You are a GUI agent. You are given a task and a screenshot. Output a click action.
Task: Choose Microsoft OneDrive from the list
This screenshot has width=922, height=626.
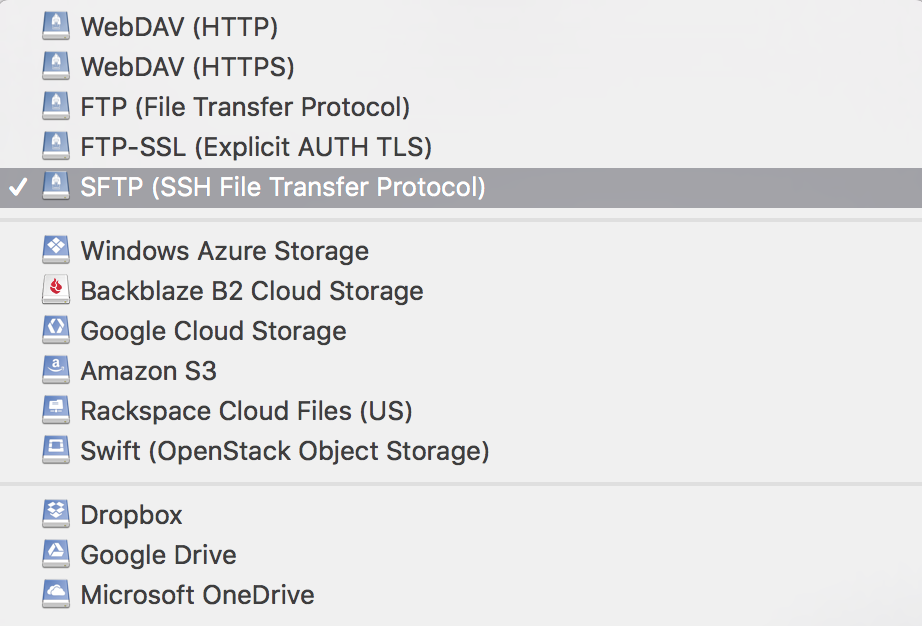(x=197, y=595)
